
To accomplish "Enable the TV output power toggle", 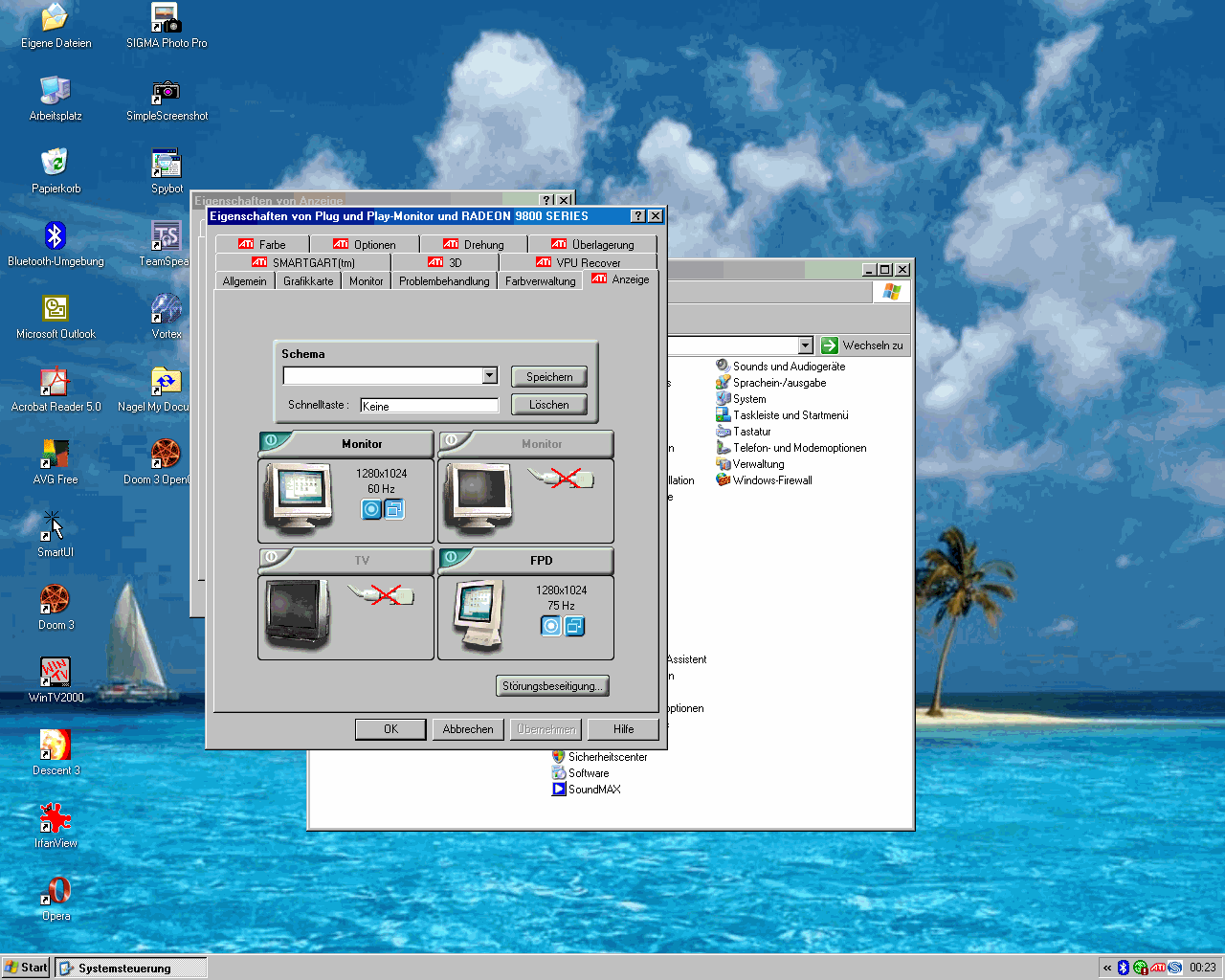I will click(x=272, y=558).
